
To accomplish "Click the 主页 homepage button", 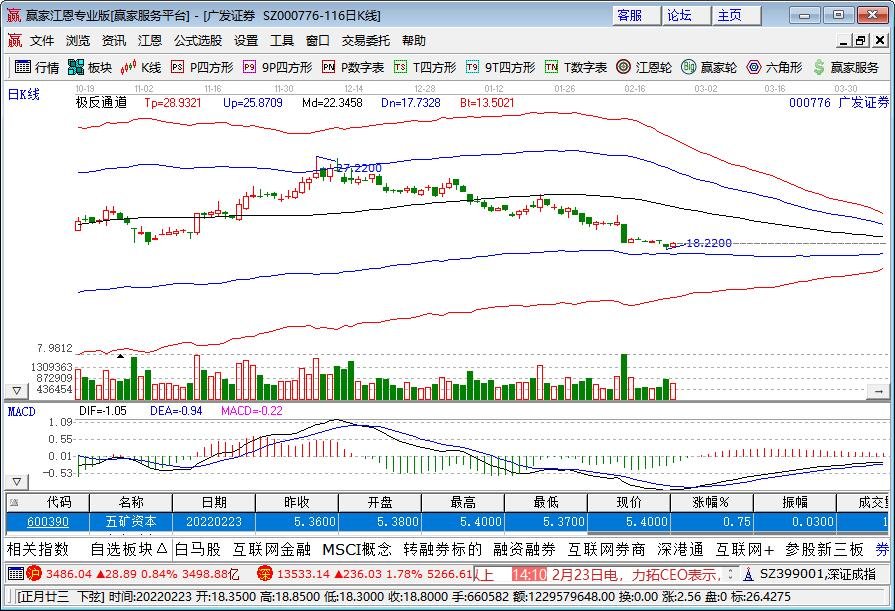I will pos(729,15).
